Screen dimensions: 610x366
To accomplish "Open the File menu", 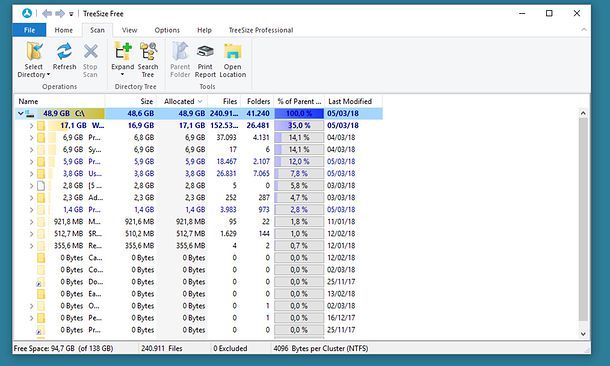I will (x=30, y=30).
